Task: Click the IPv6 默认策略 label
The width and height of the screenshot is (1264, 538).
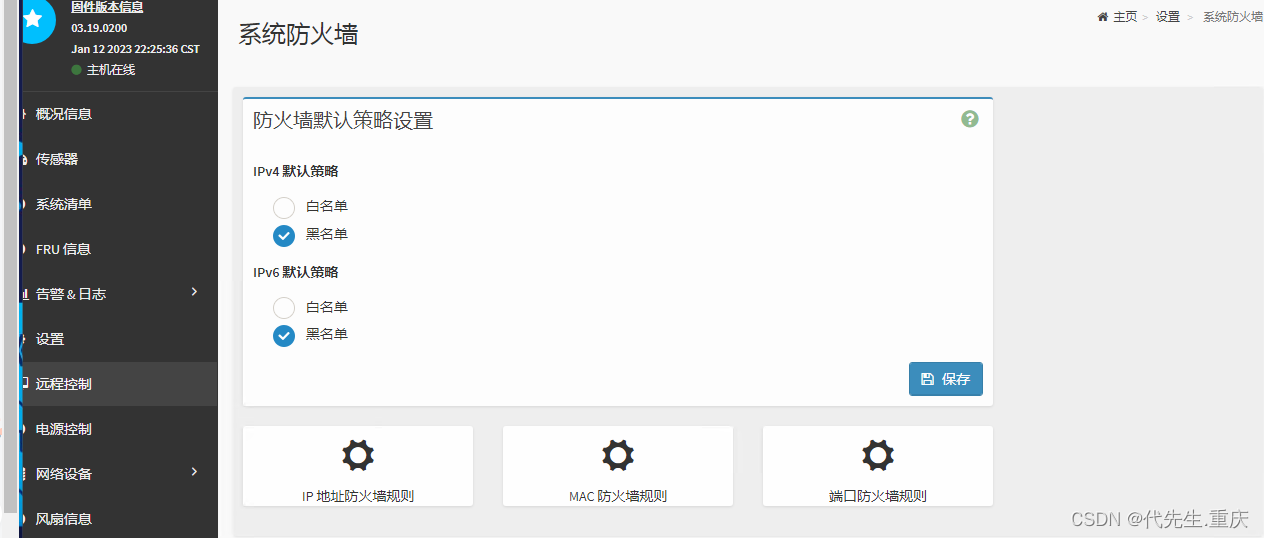Action: coord(296,272)
